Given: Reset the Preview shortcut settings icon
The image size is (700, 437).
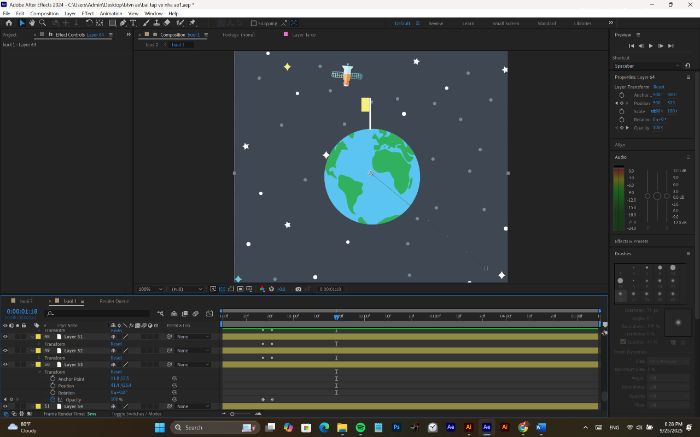Looking at the screenshot, I should point(688,66).
